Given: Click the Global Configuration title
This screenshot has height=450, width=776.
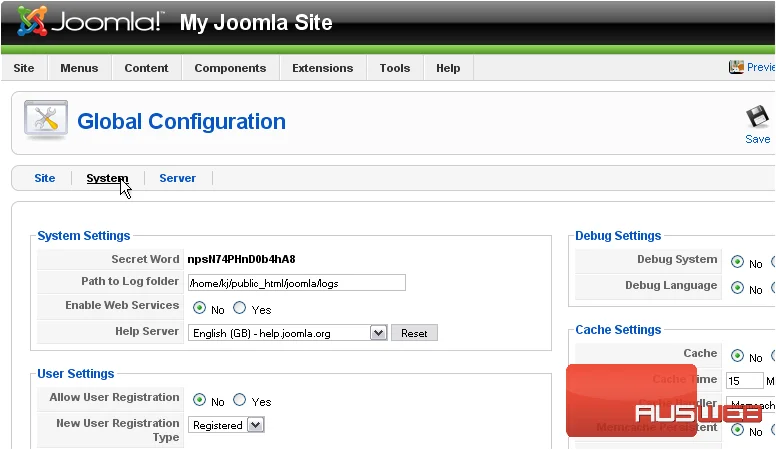Looking at the screenshot, I should pyautogui.click(x=182, y=122).
